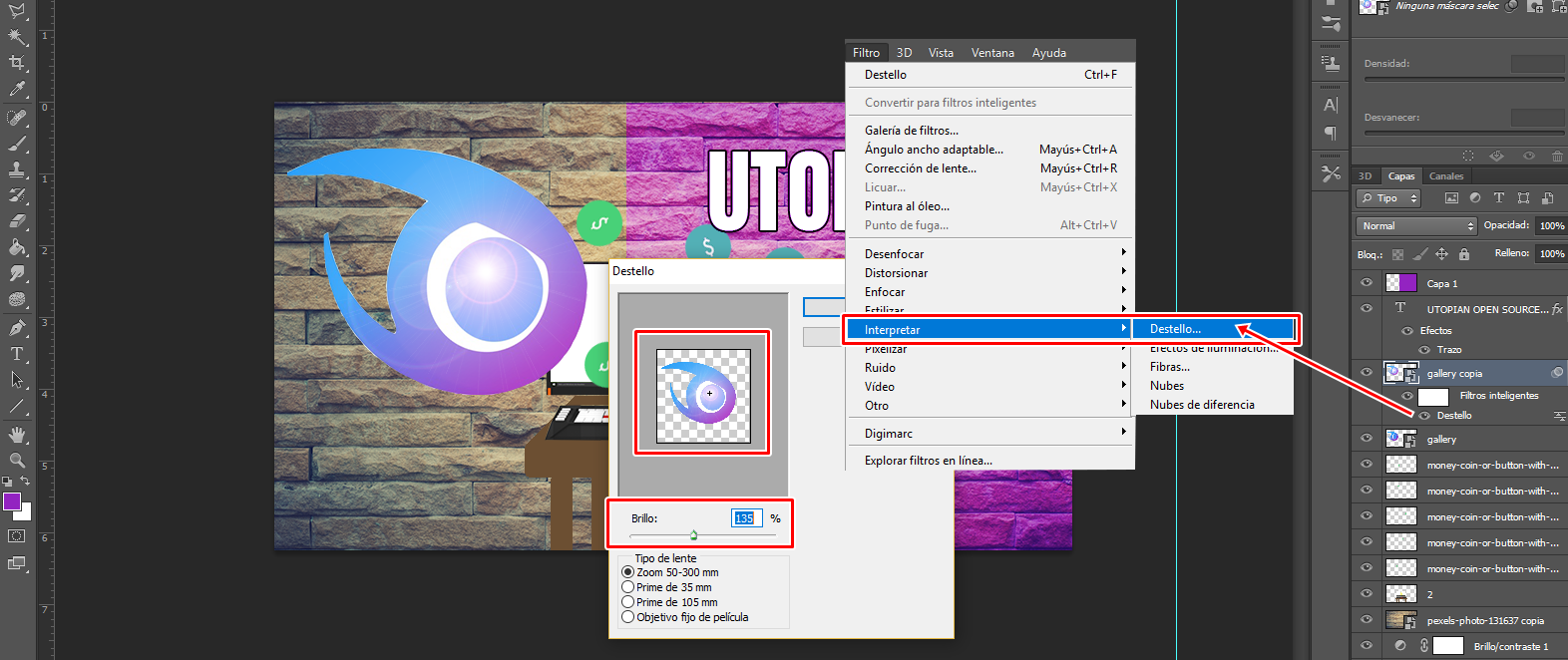Image resolution: width=1568 pixels, height=660 pixels.
Task: Lock all with padlock icon
Action: [1463, 254]
